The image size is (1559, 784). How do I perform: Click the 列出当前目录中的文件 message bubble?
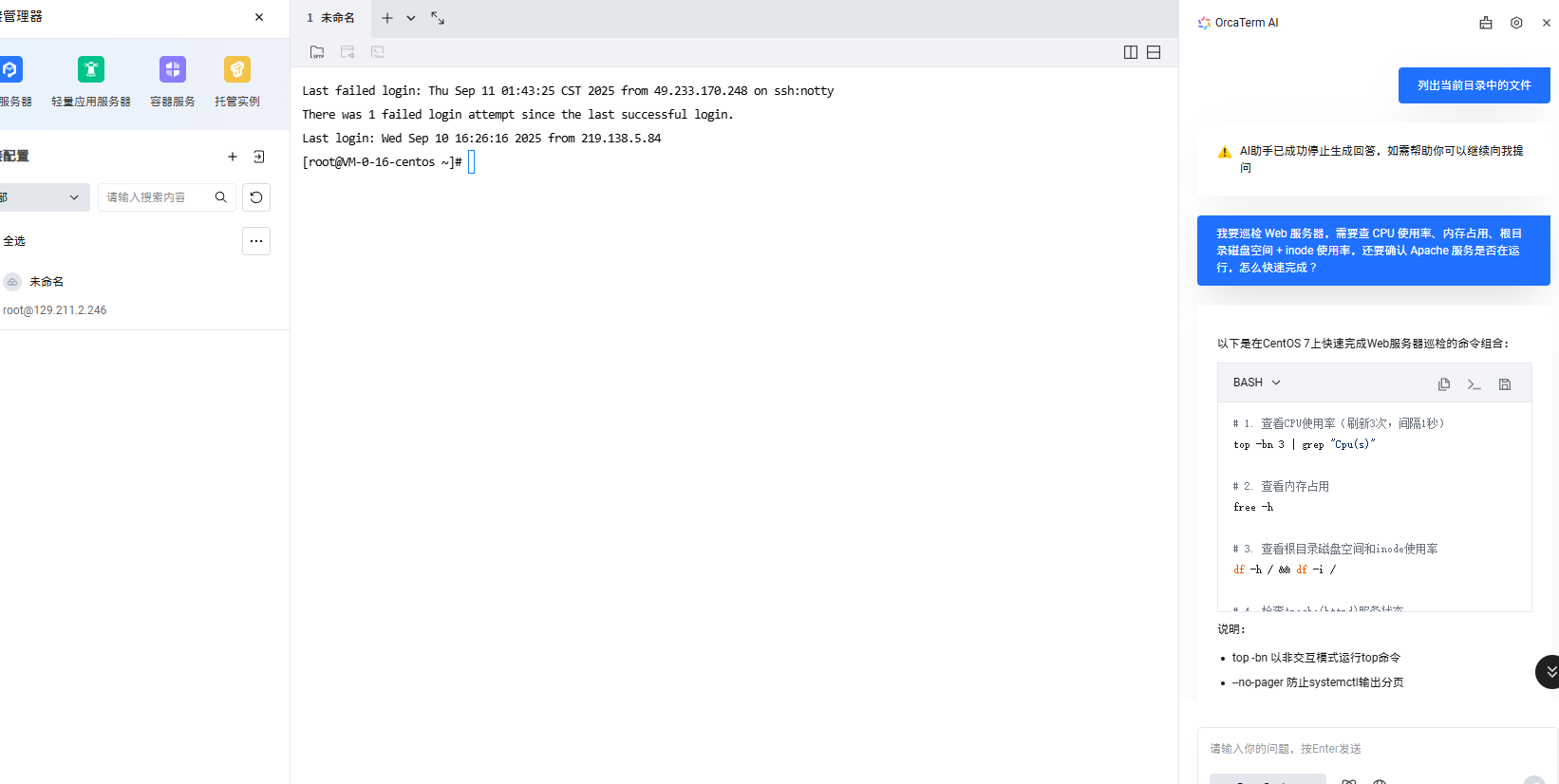[1474, 85]
